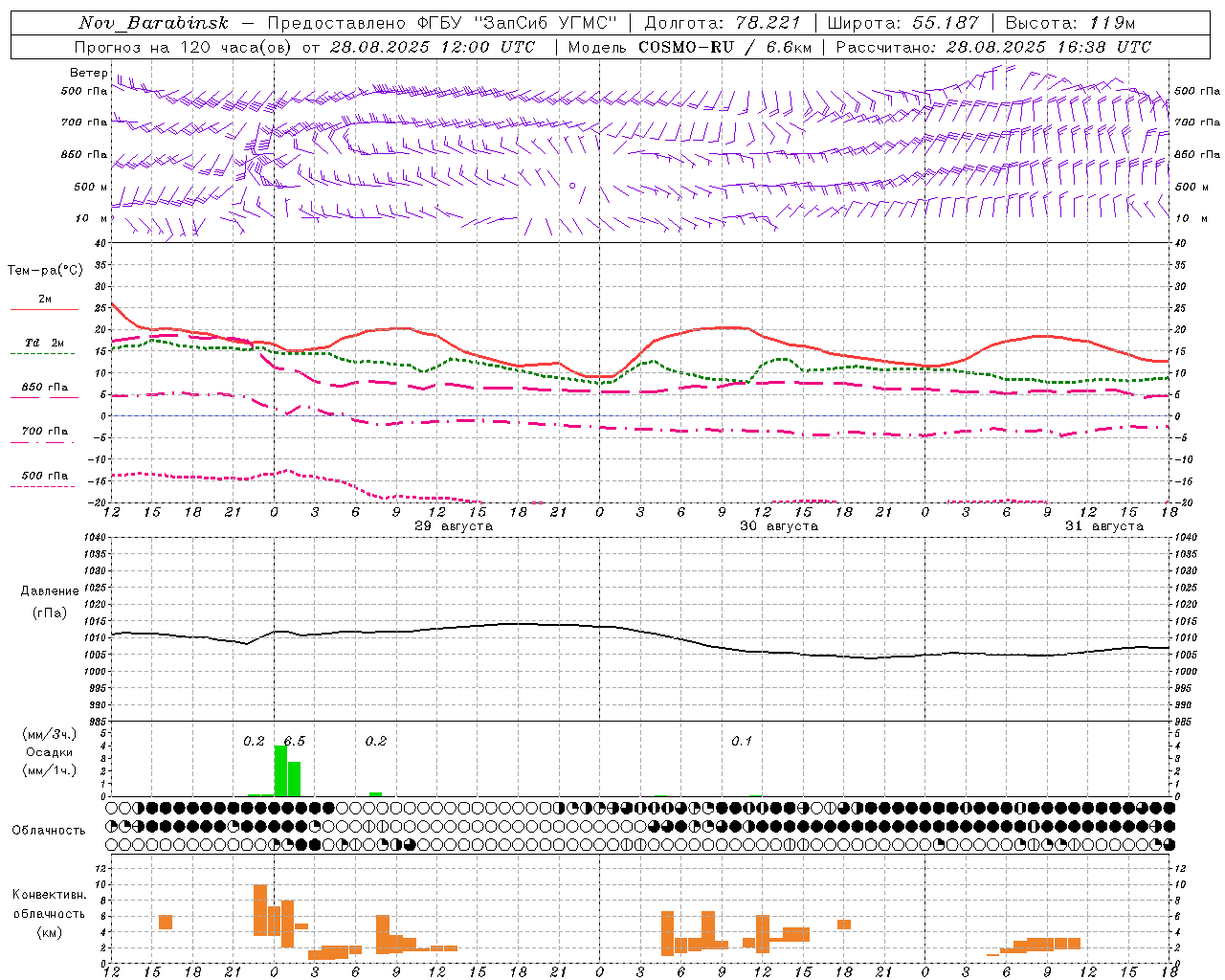This screenshot has width=1225, height=980.
Task: Click the 'Ветер' wind panel label
Action: point(89,73)
